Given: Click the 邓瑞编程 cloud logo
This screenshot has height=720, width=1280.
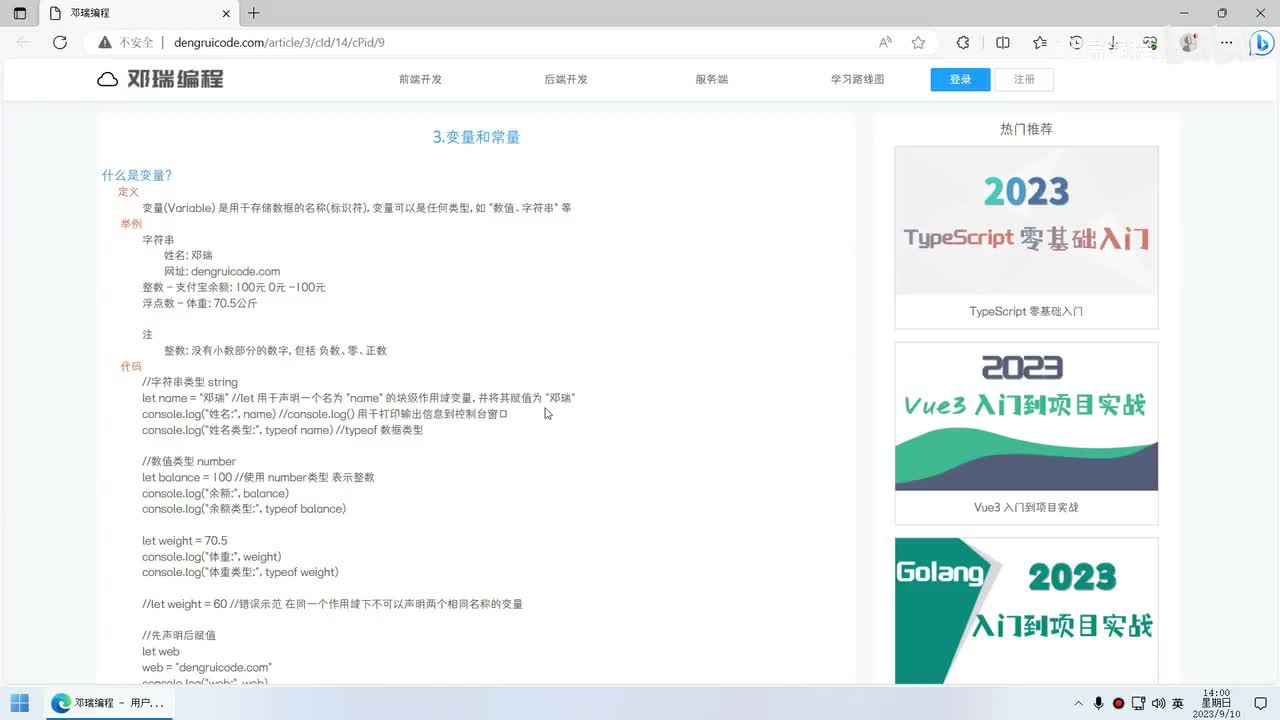Looking at the screenshot, I should click(160, 79).
